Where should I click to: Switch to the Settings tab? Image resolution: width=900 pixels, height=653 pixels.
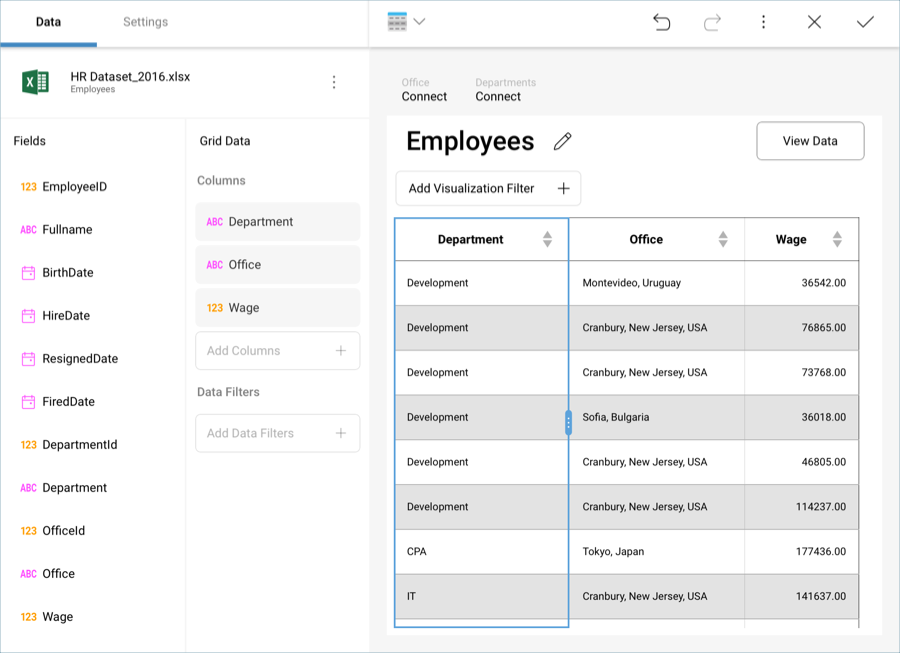pyautogui.click(x=145, y=22)
